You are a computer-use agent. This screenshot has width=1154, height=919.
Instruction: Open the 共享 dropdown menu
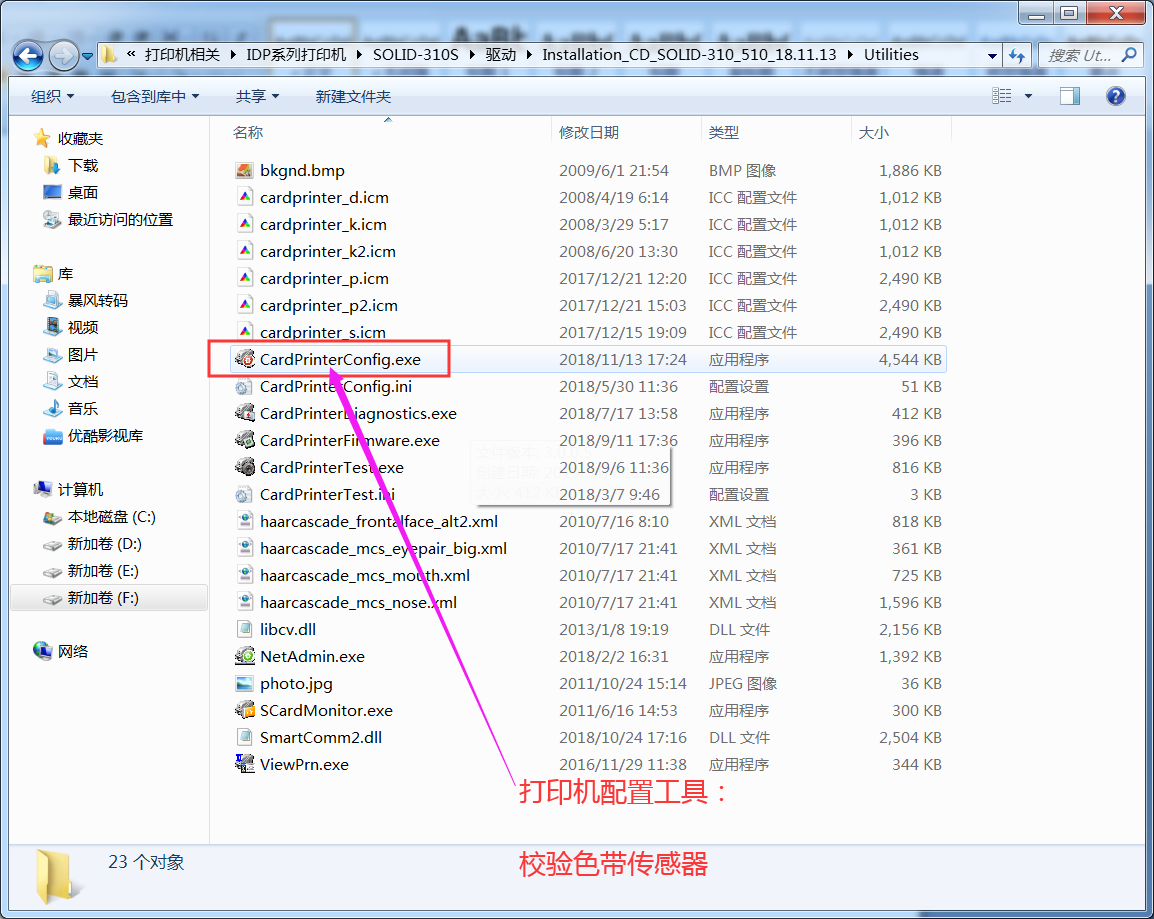257,96
